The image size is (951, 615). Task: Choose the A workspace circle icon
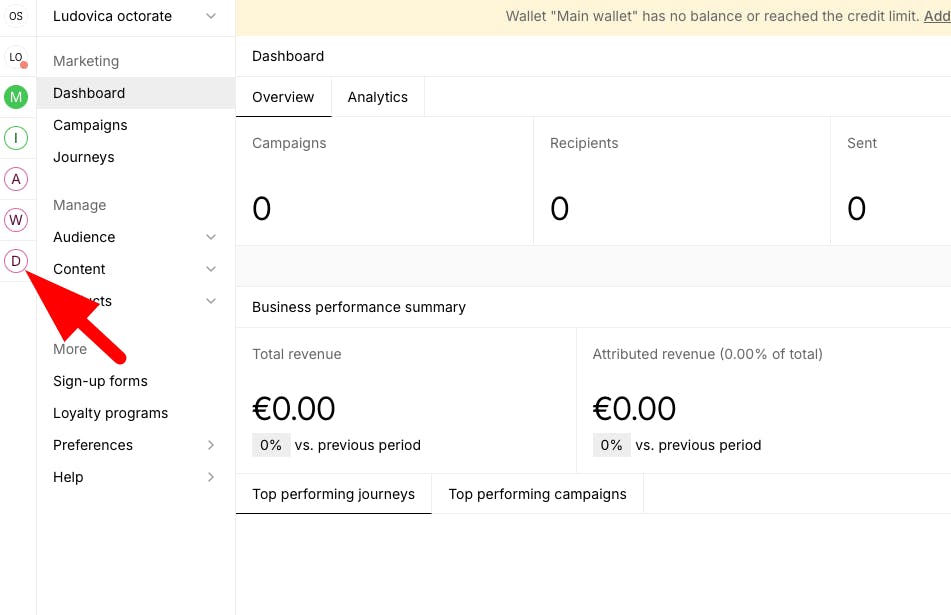[16, 179]
